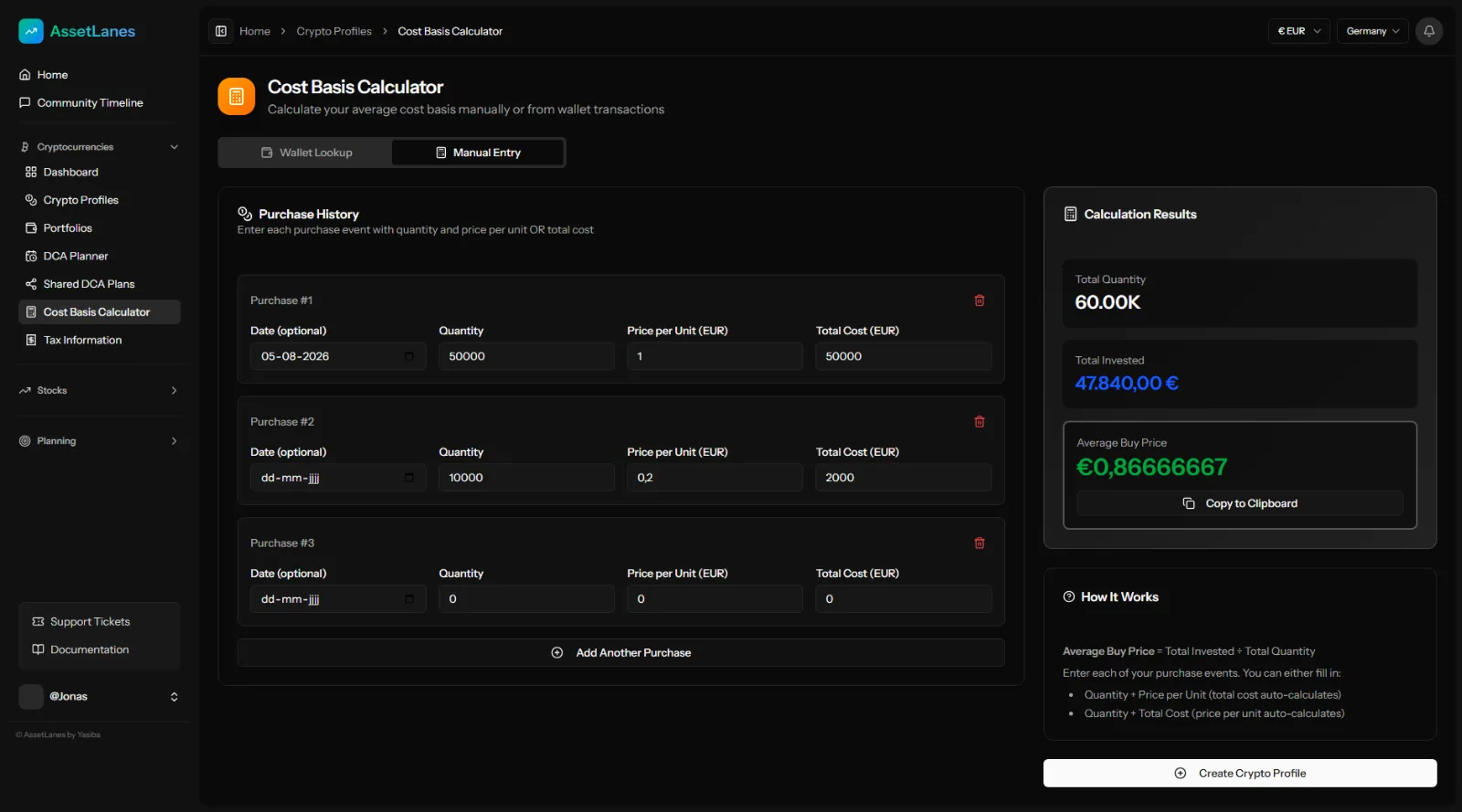Click Purchase #3 Quantity field
The height and width of the screenshot is (812, 1462).
coord(526,599)
